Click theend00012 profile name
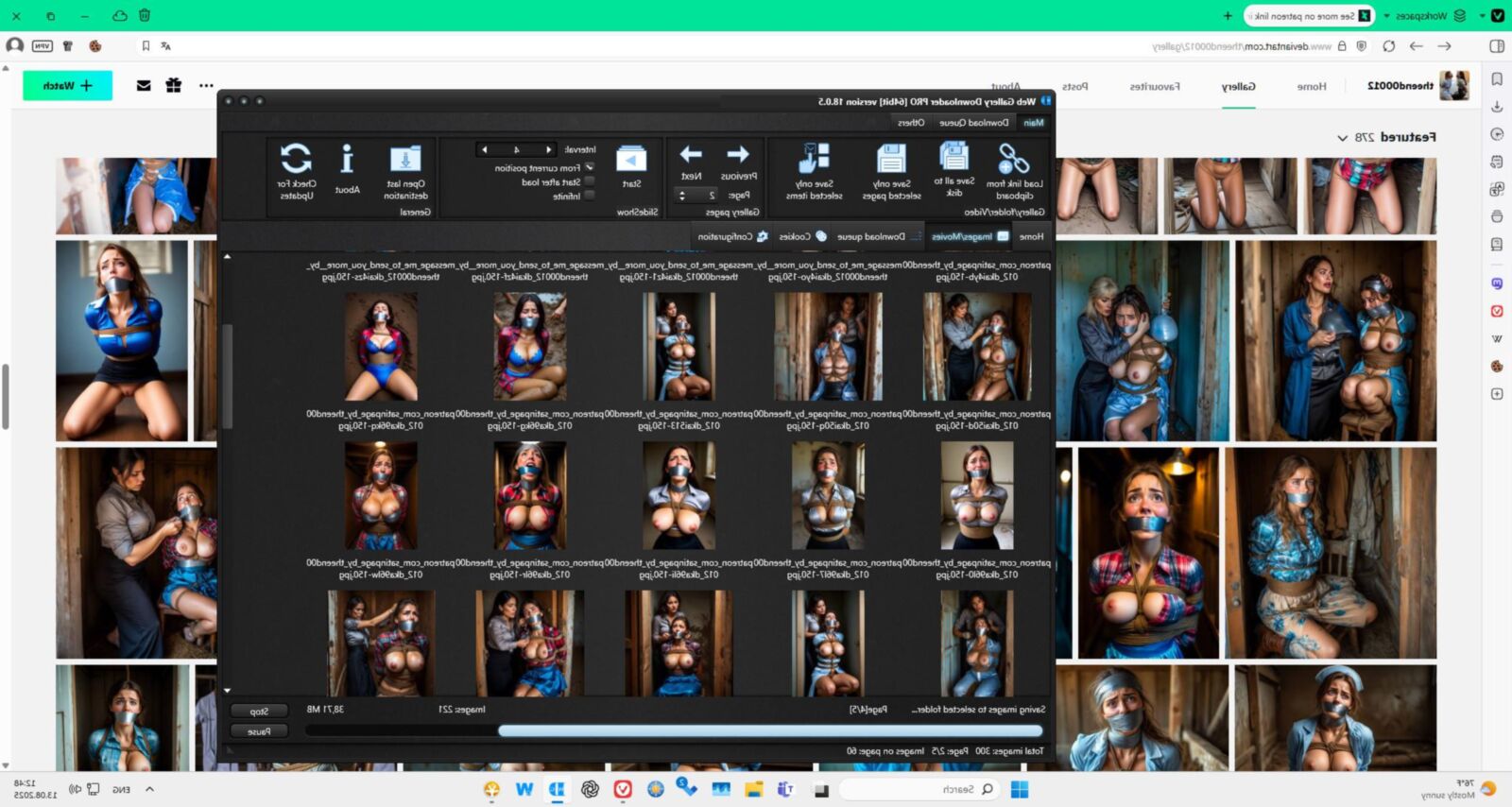This screenshot has height=807, width=1512. coord(1400,85)
